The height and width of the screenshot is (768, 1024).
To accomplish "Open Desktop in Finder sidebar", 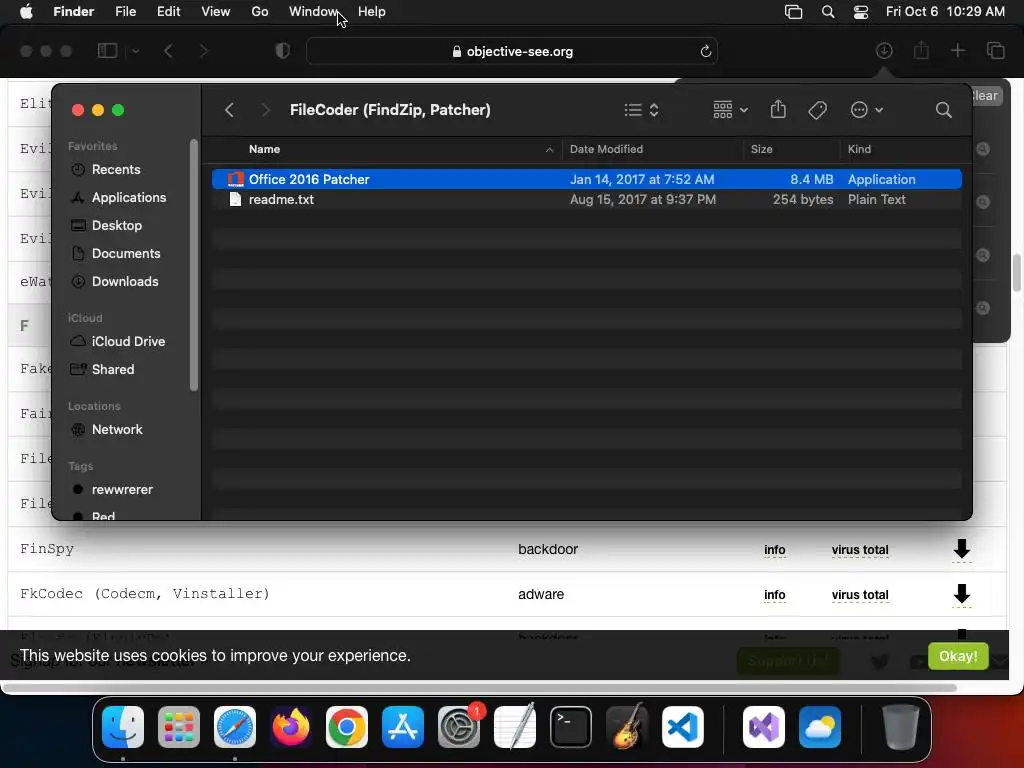I will click(116, 225).
